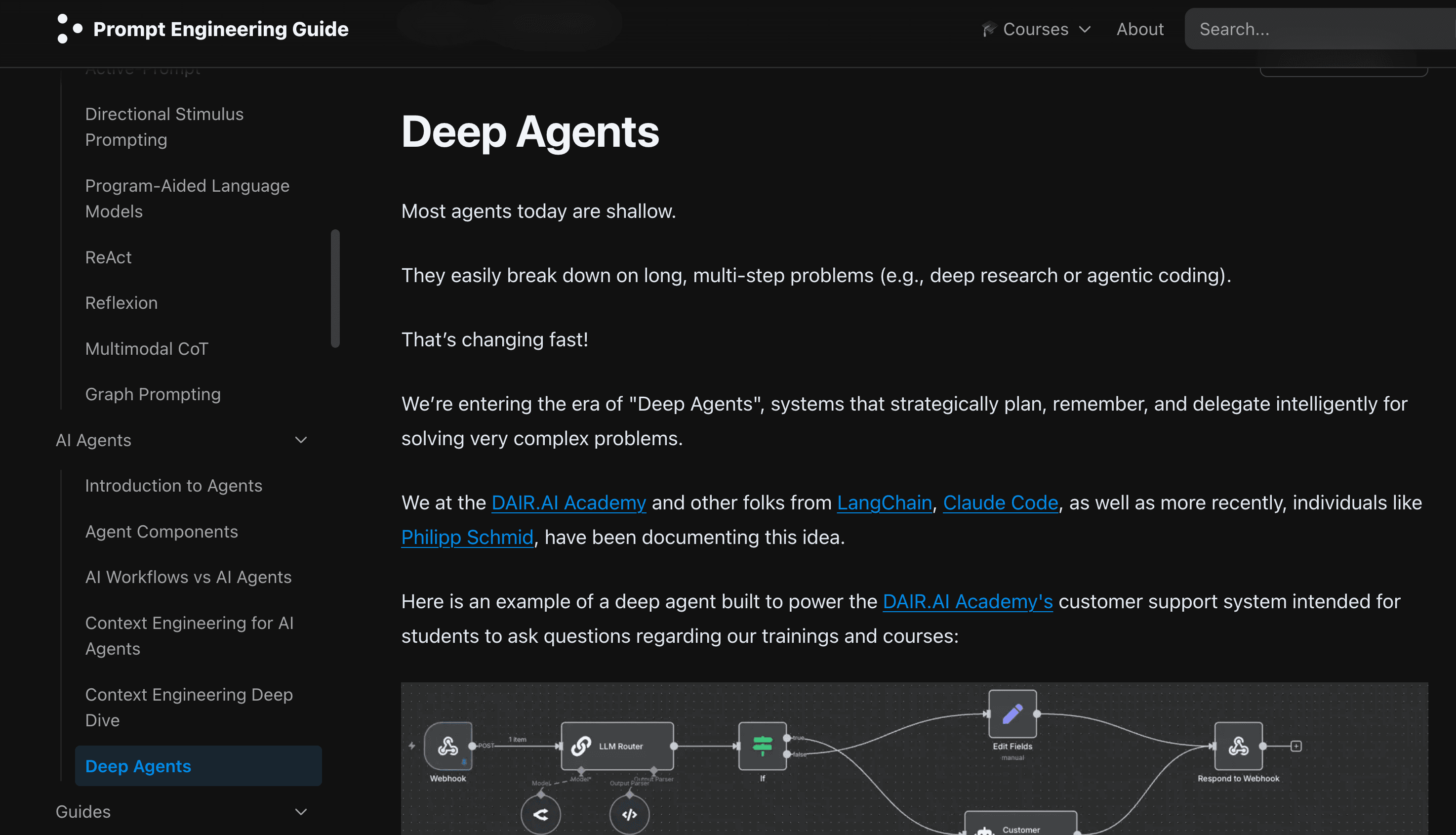Open the Courses dropdown menu
1456x835 pixels.
pyautogui.click(x=1036, y=29)
